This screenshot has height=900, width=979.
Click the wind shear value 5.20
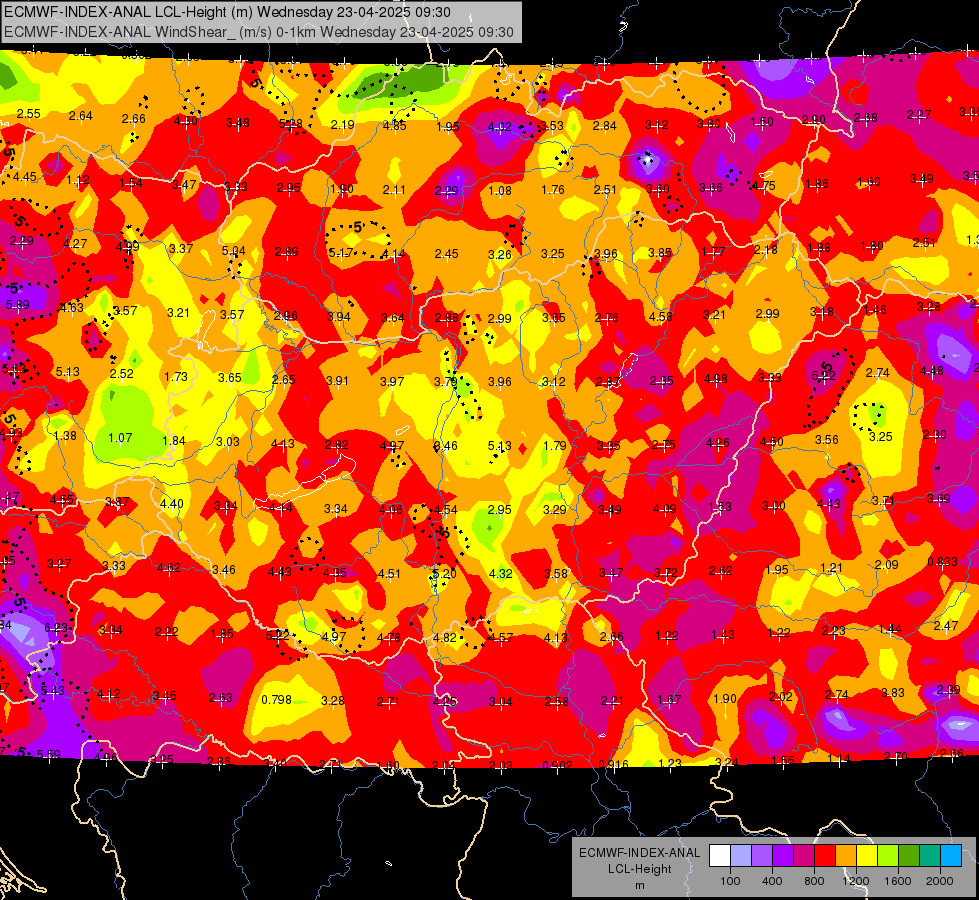coord(445,573)
